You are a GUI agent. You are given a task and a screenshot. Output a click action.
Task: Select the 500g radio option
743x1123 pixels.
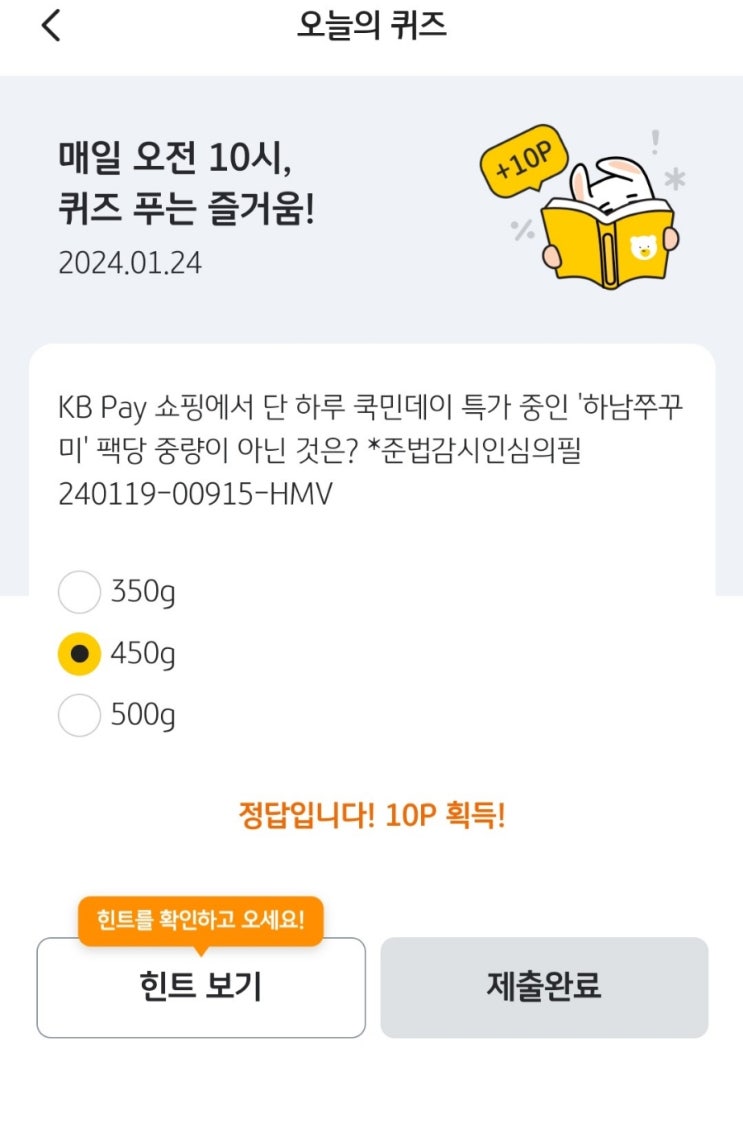pos(79,715)
